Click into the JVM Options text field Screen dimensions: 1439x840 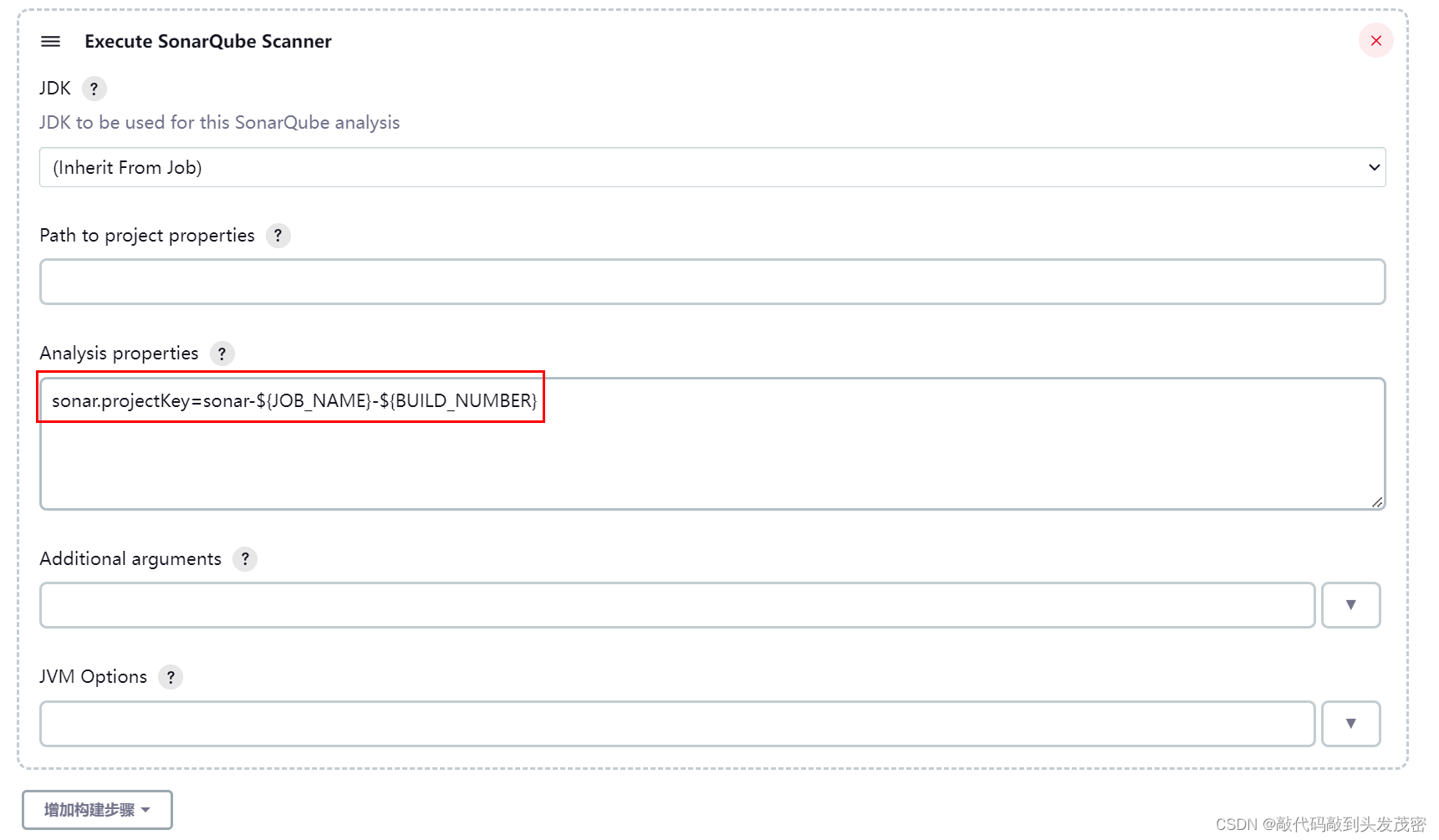pos(676,724)
